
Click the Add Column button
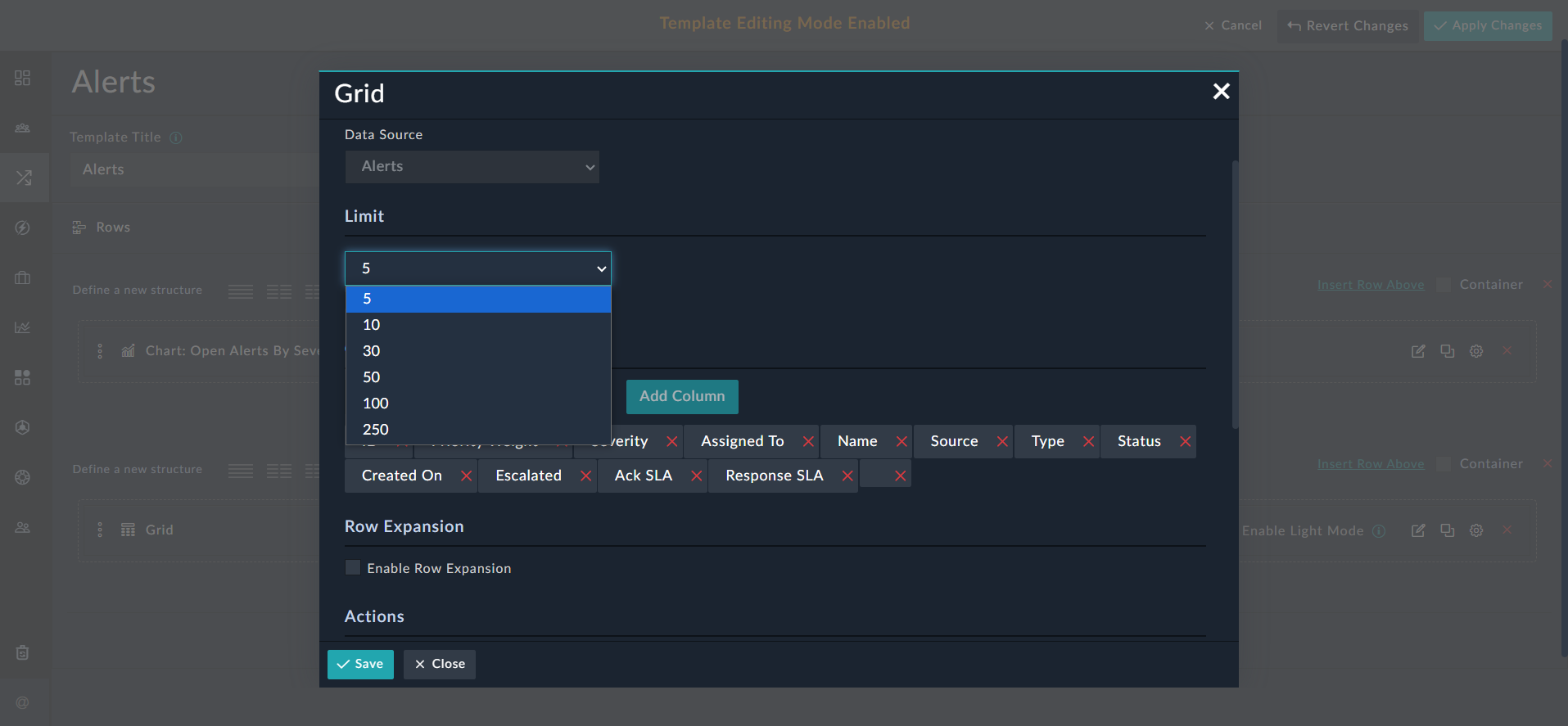(x=682, y=396)
